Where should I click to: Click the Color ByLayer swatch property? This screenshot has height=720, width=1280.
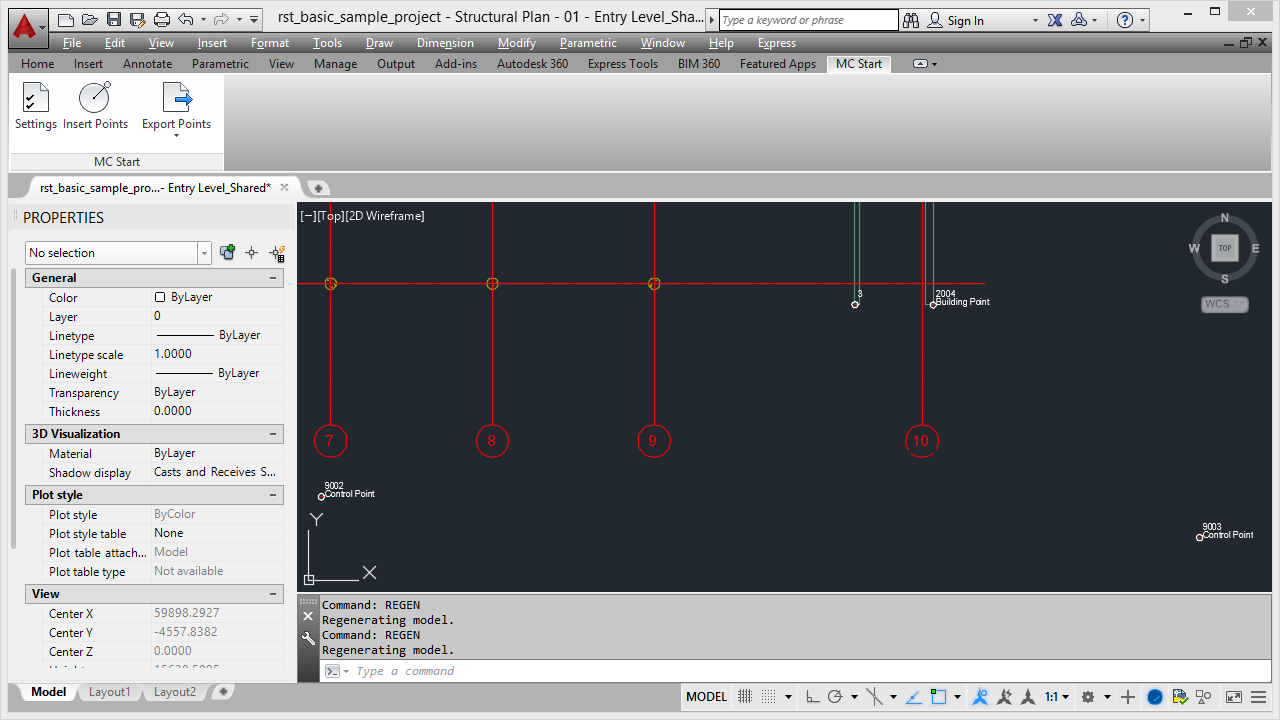pos(160,297)
